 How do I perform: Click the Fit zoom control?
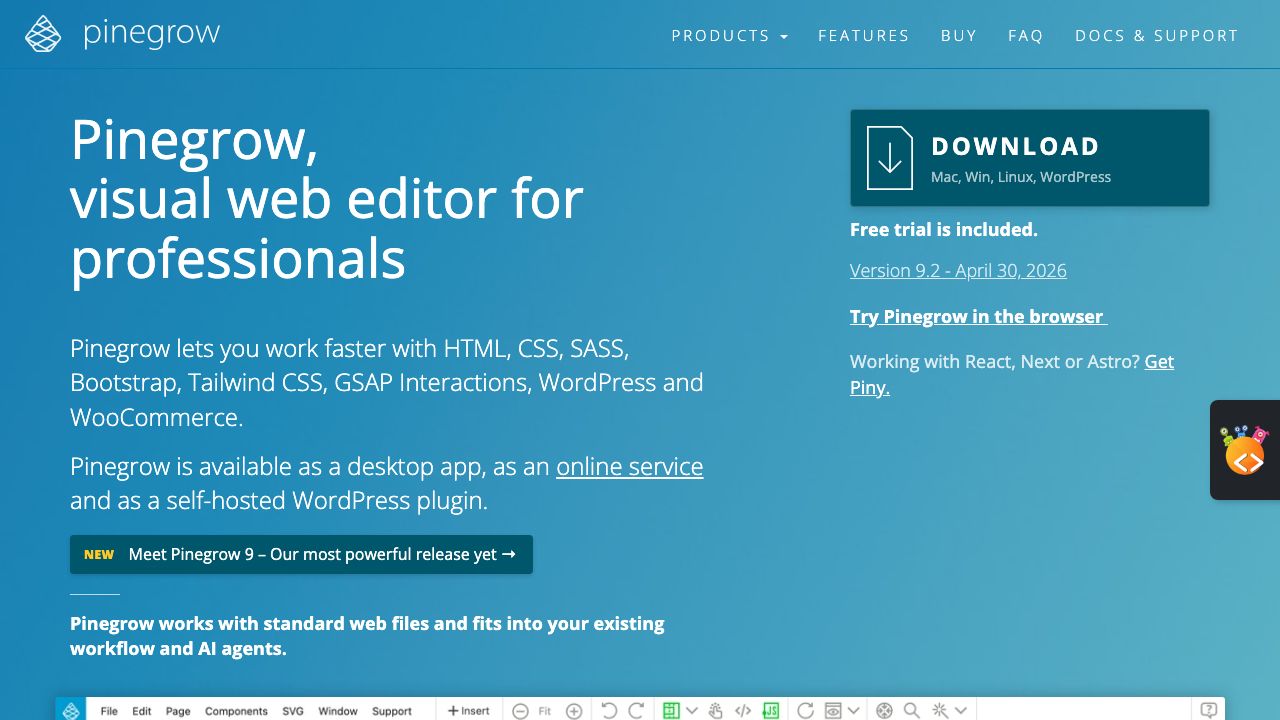545,711
